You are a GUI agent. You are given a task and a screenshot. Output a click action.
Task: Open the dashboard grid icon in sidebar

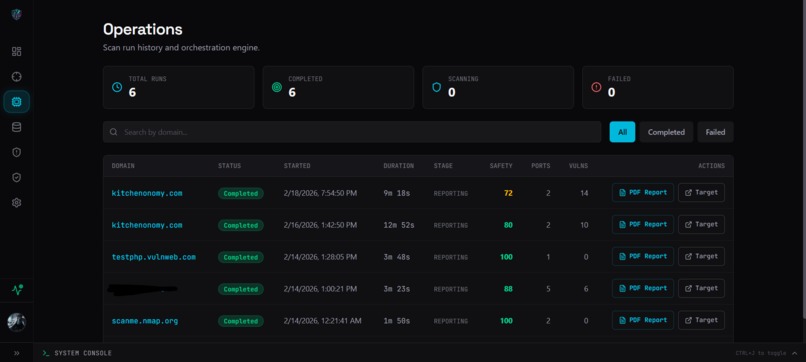(16, 51)
